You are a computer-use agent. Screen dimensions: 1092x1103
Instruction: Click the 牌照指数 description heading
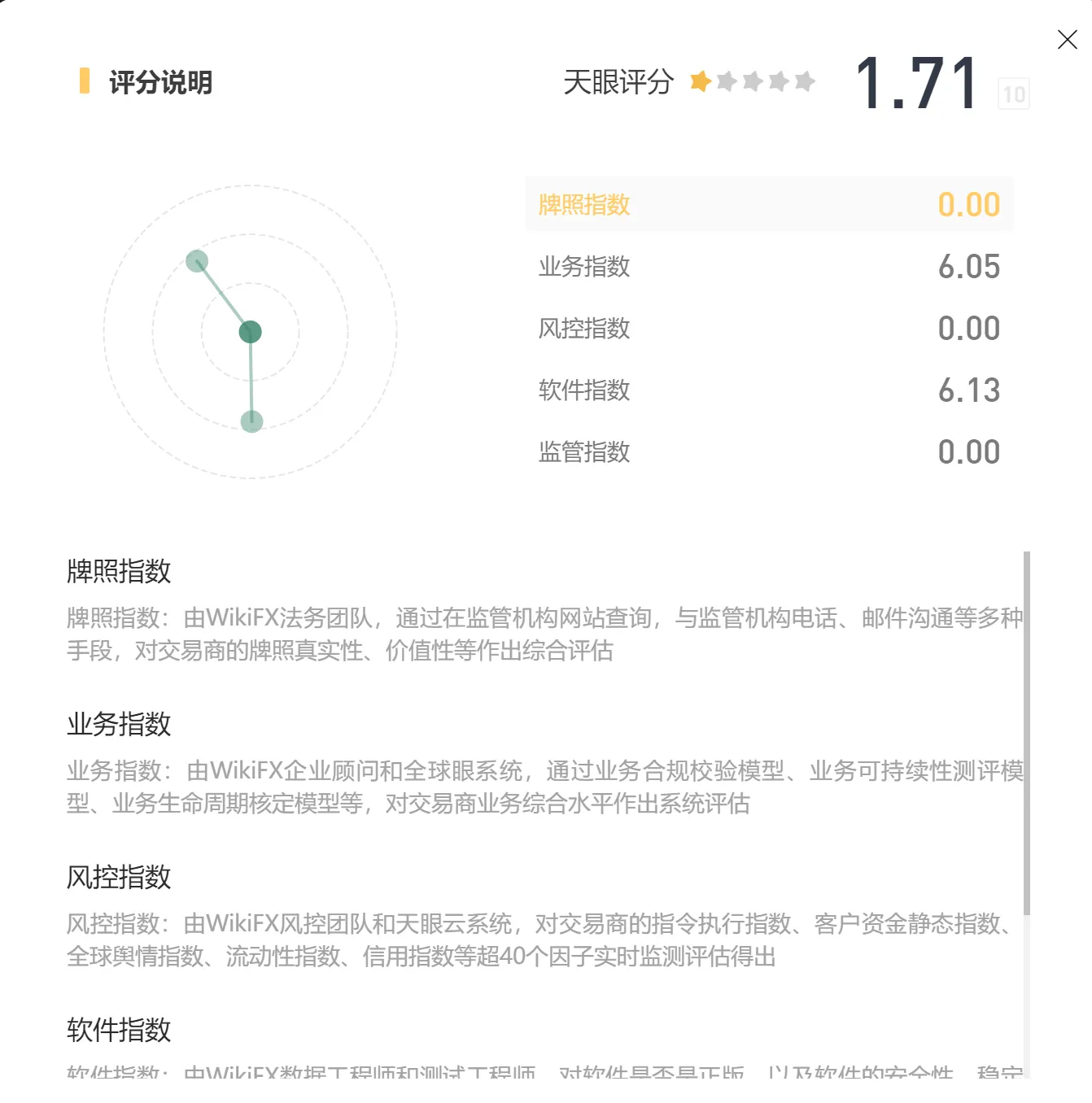coord(119,571)
